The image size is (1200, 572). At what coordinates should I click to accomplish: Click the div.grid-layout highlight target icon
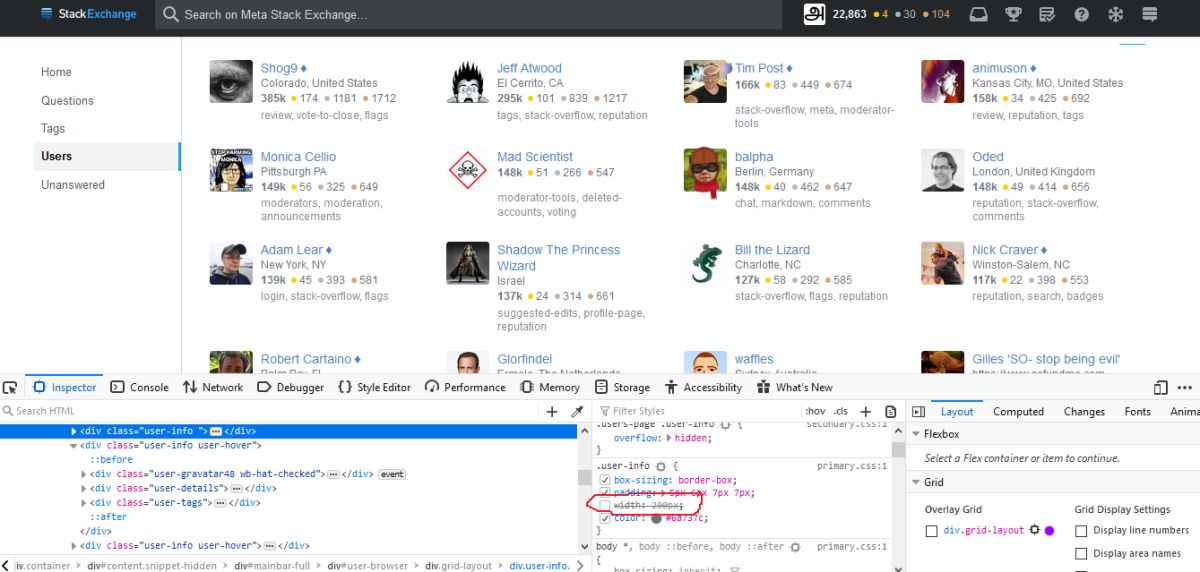coord(1034,530)
